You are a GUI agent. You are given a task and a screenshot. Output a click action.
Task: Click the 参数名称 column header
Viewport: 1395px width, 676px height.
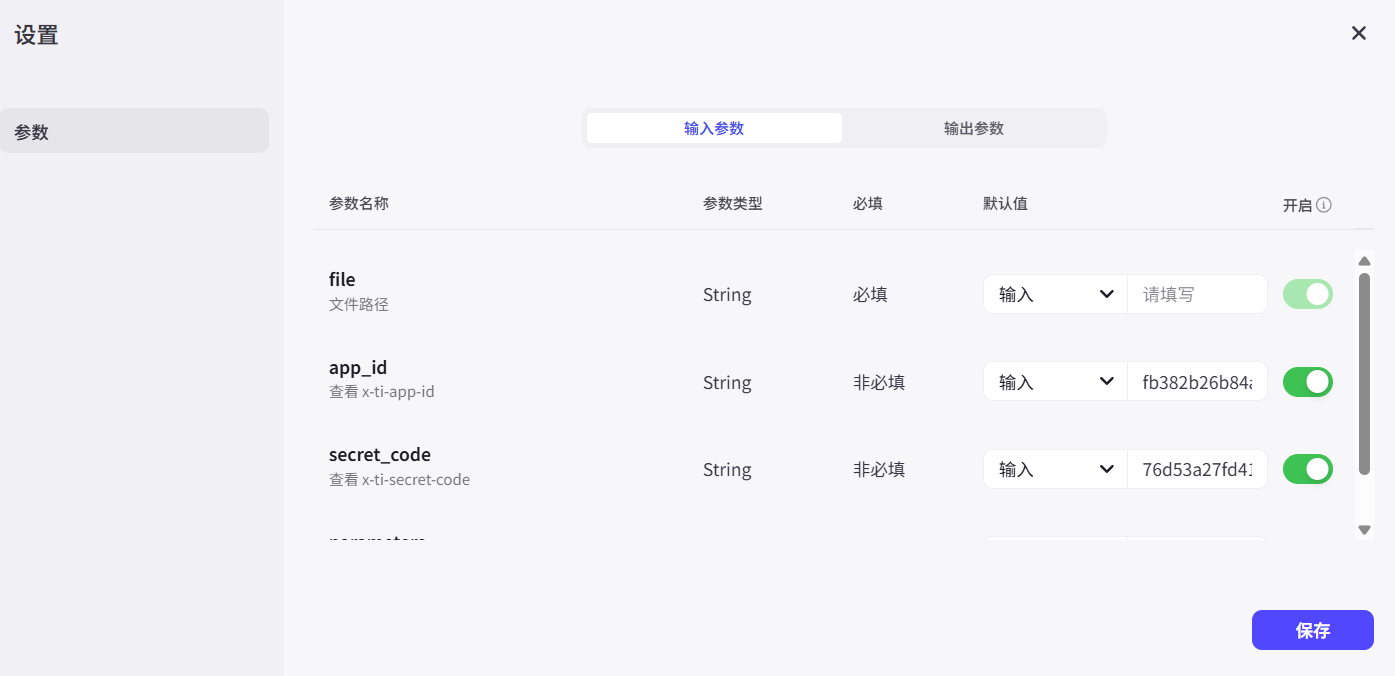pos(359,203)
